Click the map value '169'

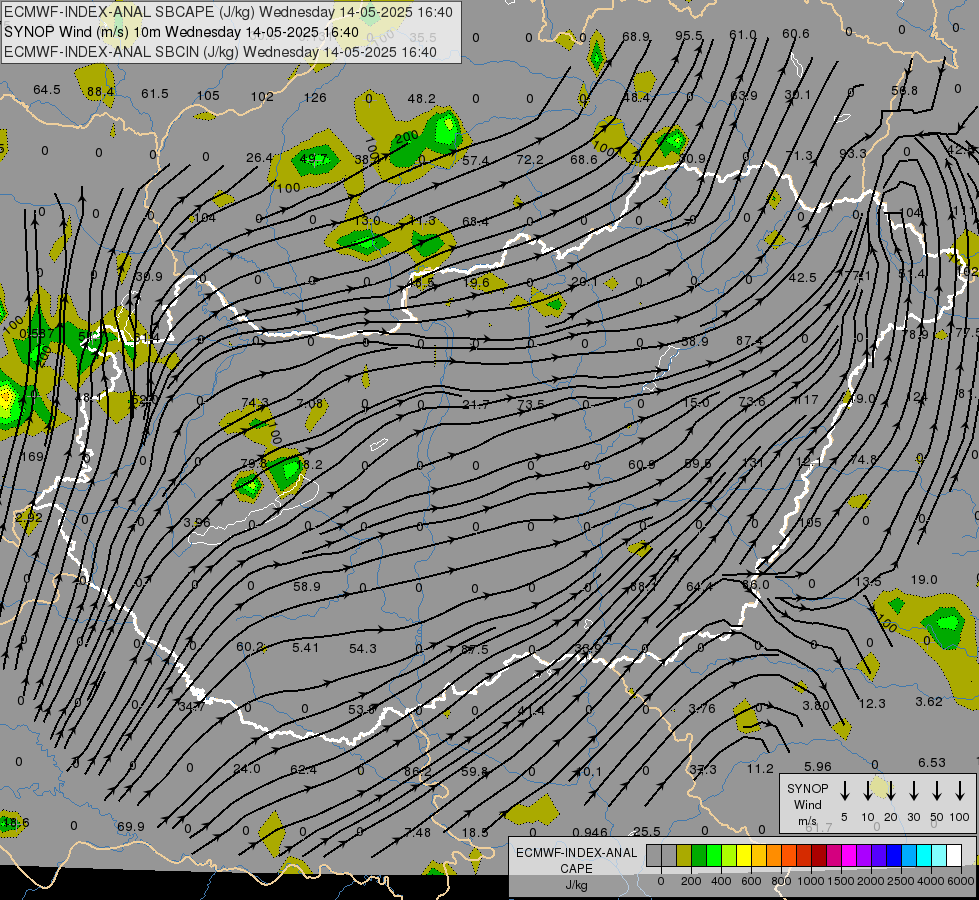[32, 457]
